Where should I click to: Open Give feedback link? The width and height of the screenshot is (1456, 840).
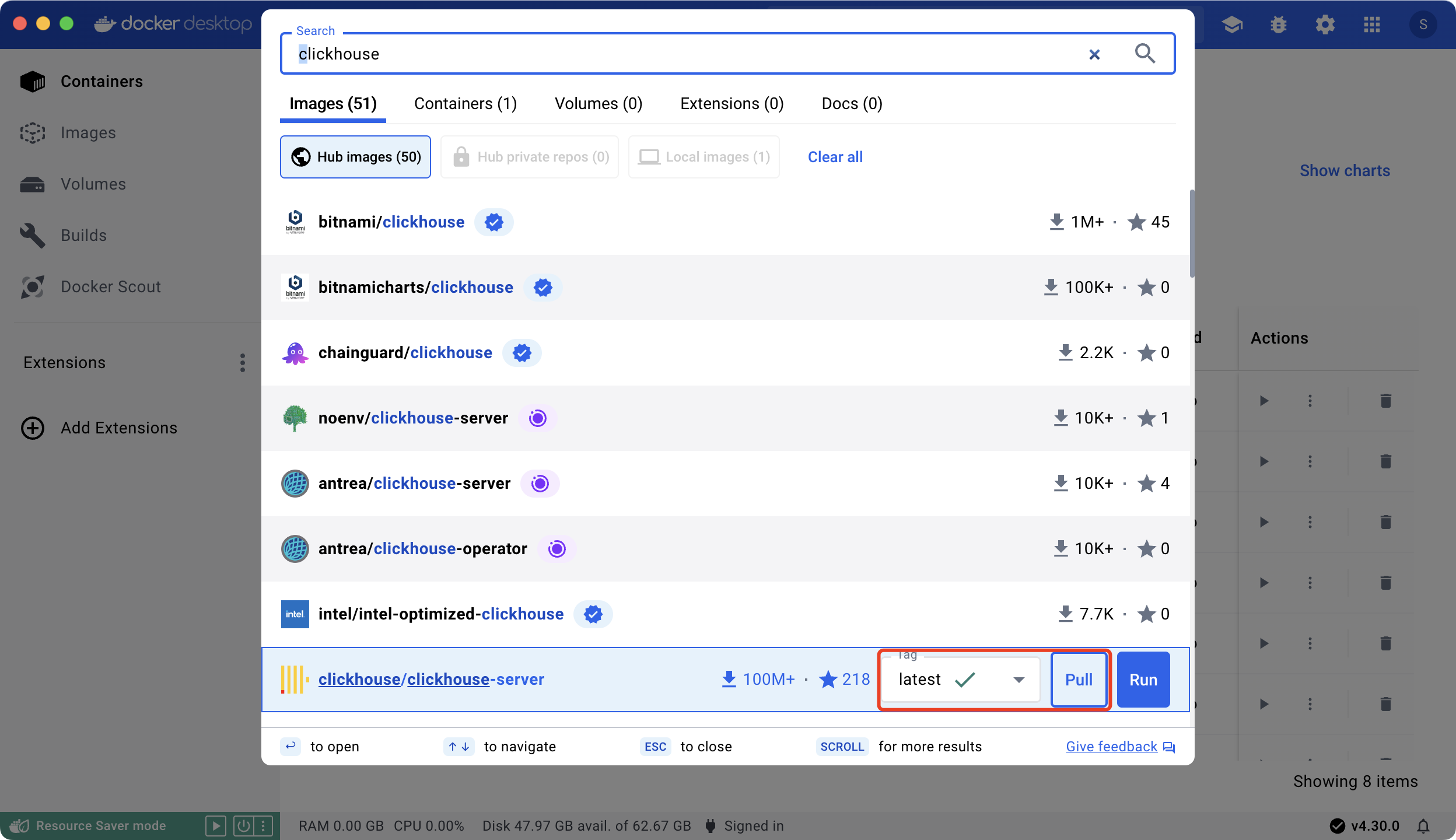click(x=1120, y=747)
